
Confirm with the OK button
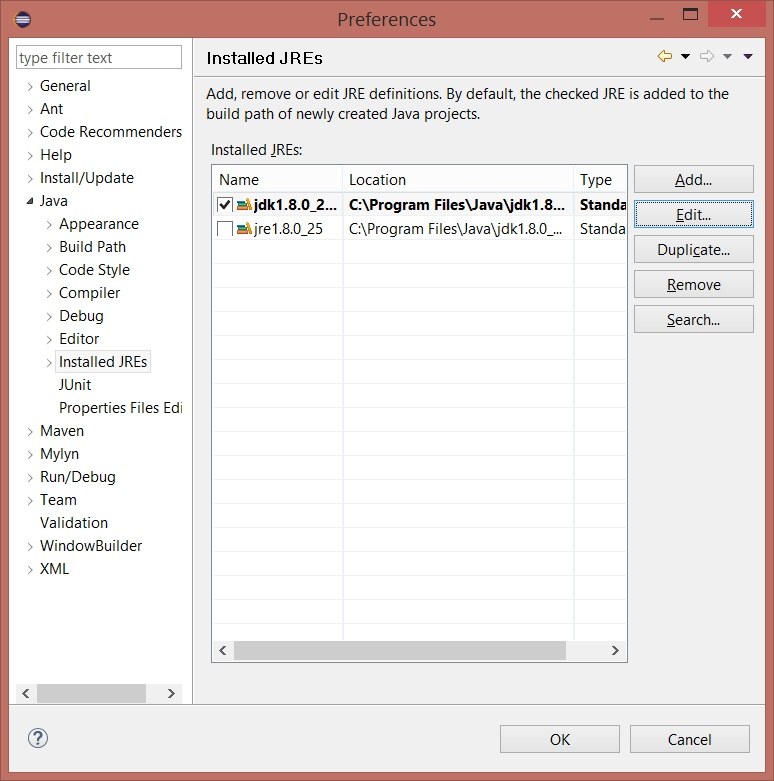point(560,739)
